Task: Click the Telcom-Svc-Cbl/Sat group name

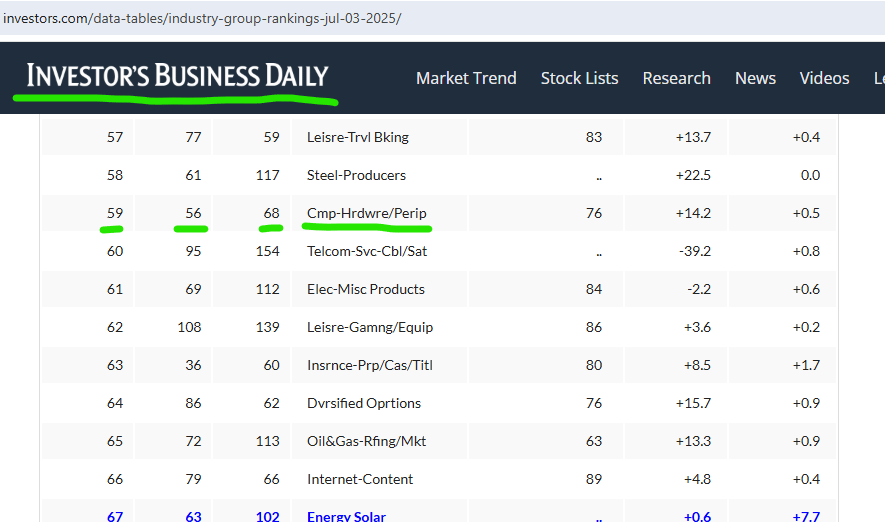Action: click(x=367, y=251)
